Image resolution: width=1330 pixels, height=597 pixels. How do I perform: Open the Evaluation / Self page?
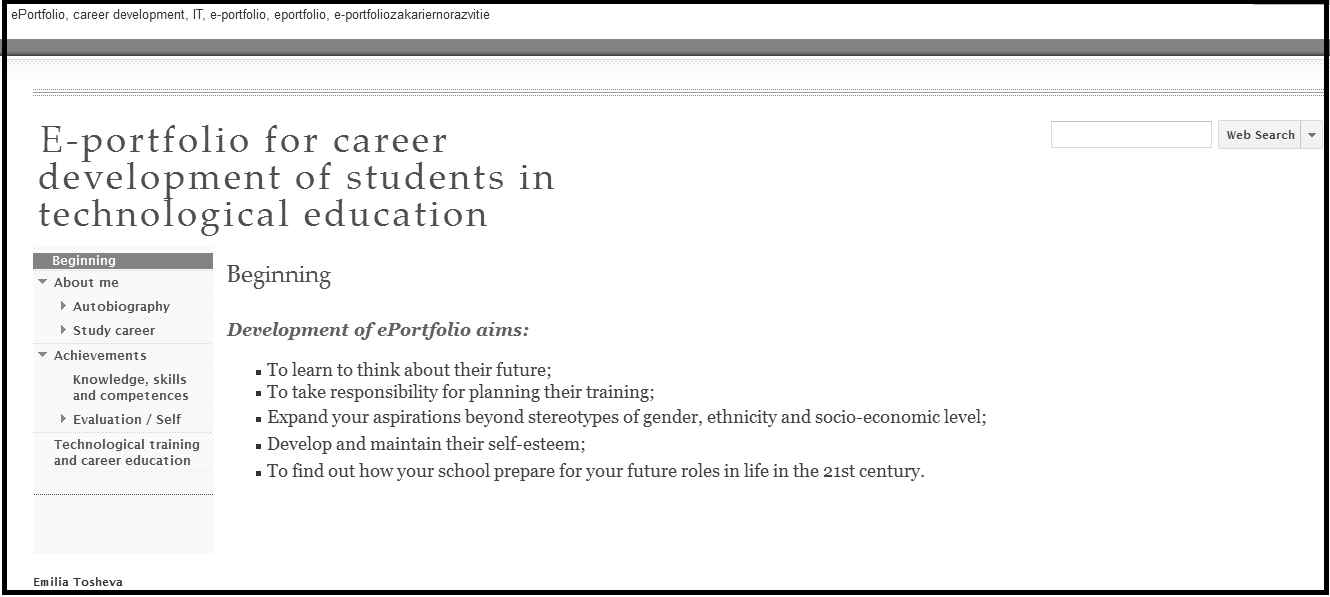coord(127,419)
